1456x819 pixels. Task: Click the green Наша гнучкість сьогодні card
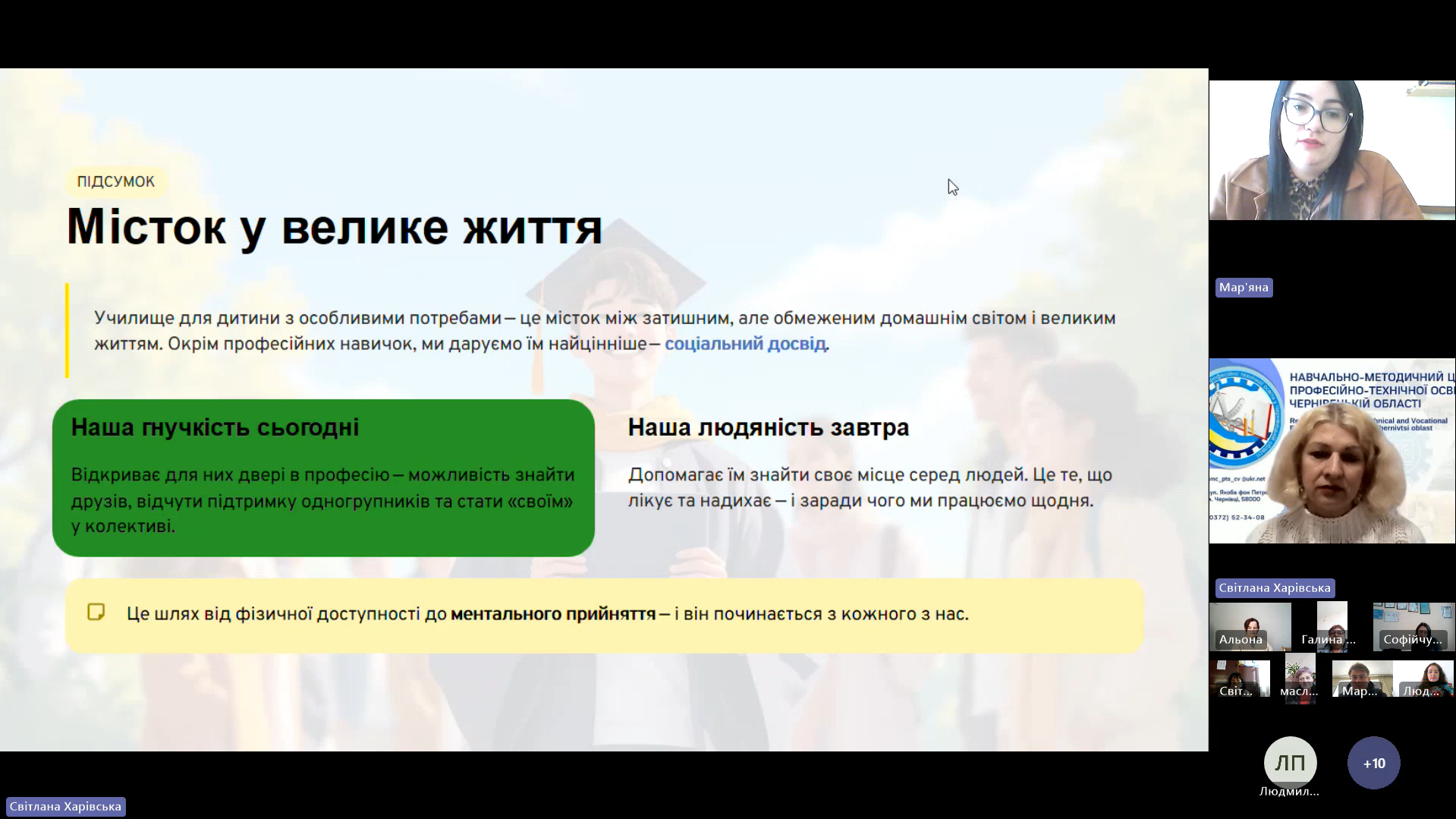click(x=323, y=478)
